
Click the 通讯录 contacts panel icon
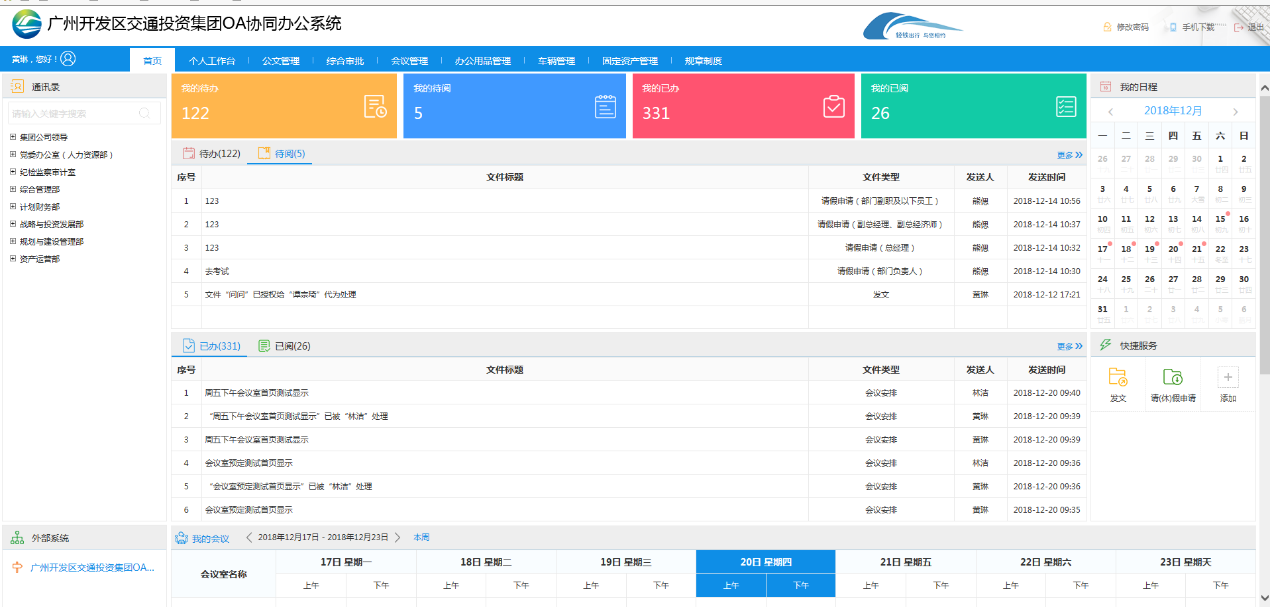pos(18,87)
